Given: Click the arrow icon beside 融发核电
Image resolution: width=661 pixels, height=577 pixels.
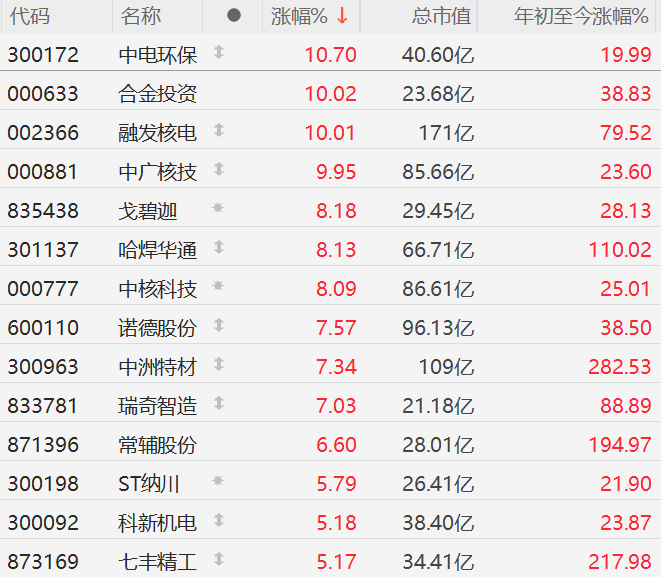Looking at the screenshot, I should pos(218,130).
